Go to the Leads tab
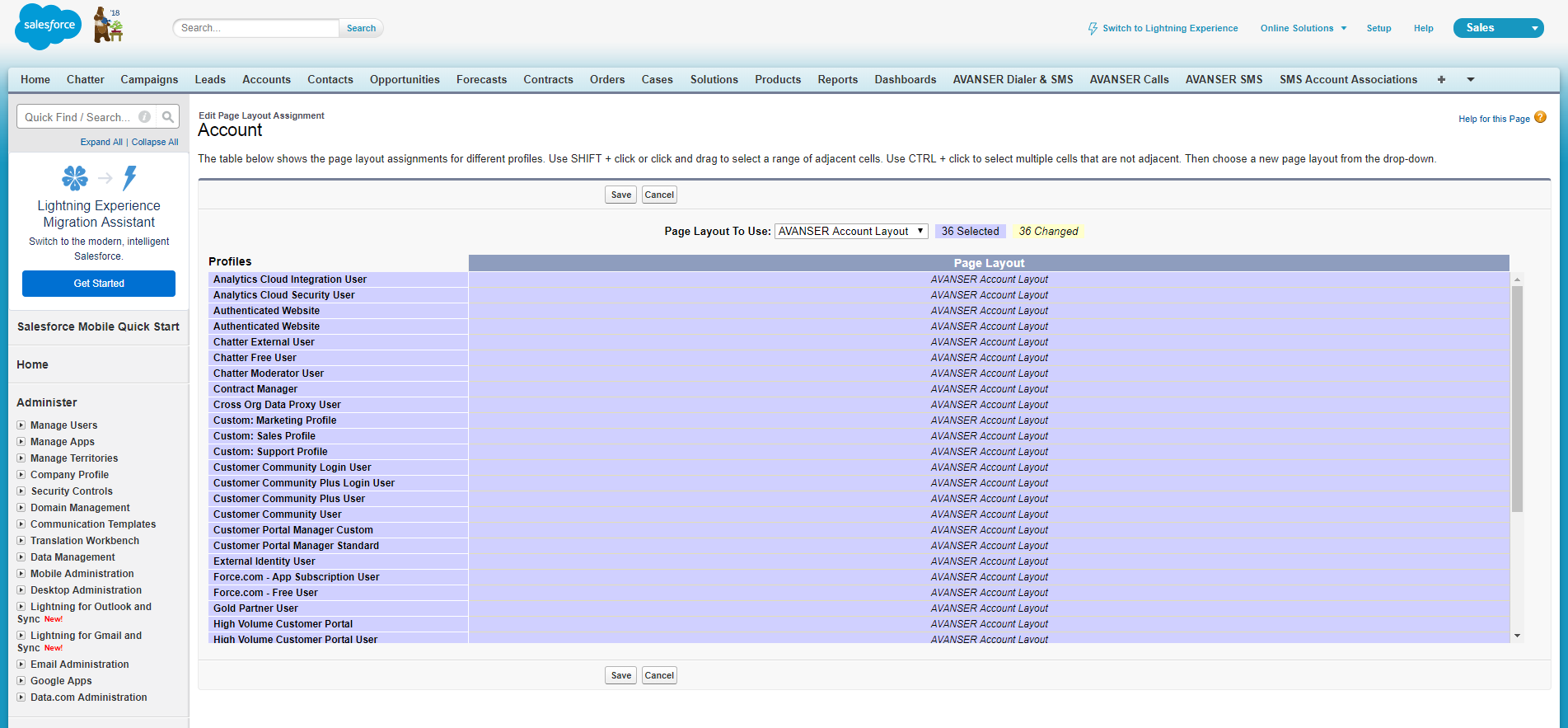This screenshot has width=1568, height=728. coord(210,80)
